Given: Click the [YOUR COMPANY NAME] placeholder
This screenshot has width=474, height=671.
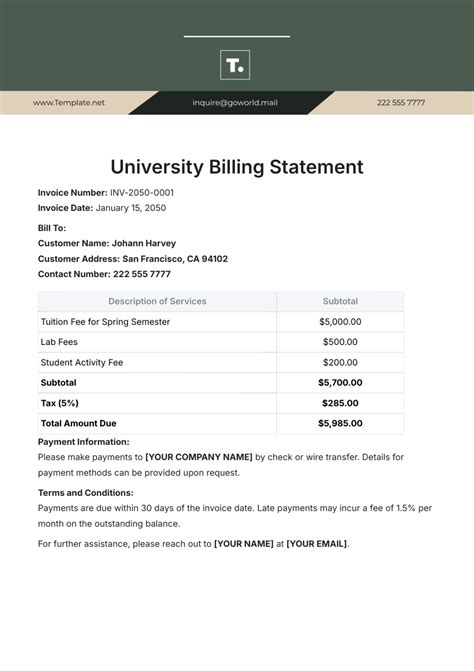Looking at the screenshot, I should tap(199, 457).
